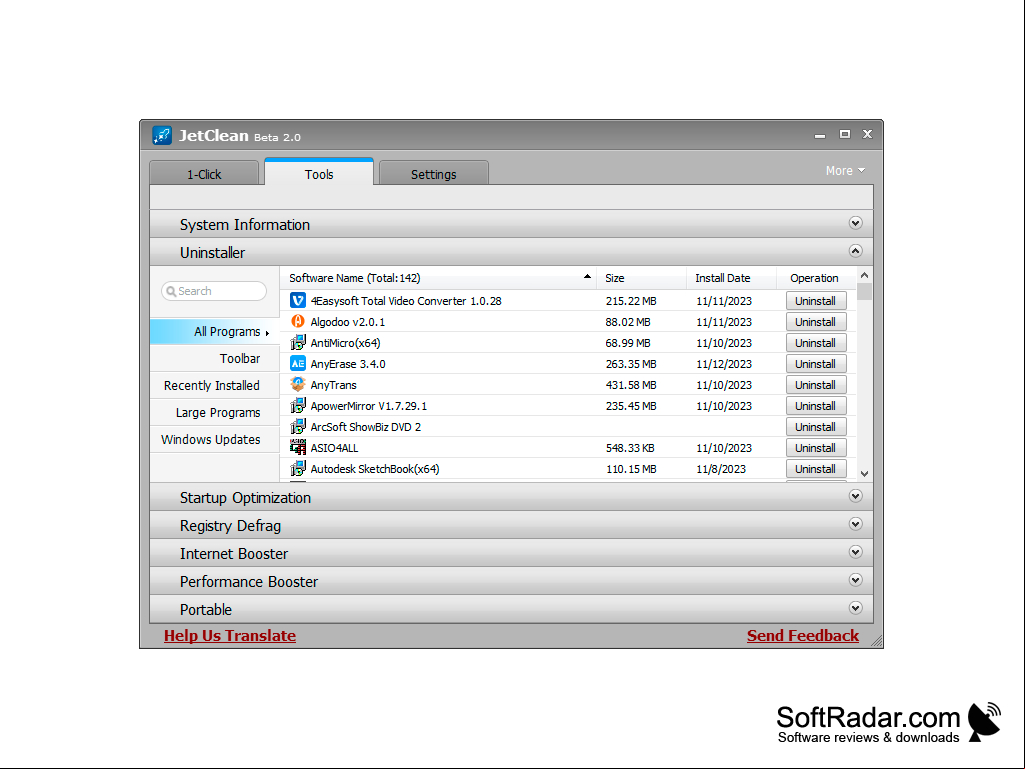This screenshot has height=769, width=1025.
Task: Open the Send Feedback link
Action: pyautogui.click(x=803, y=636)
